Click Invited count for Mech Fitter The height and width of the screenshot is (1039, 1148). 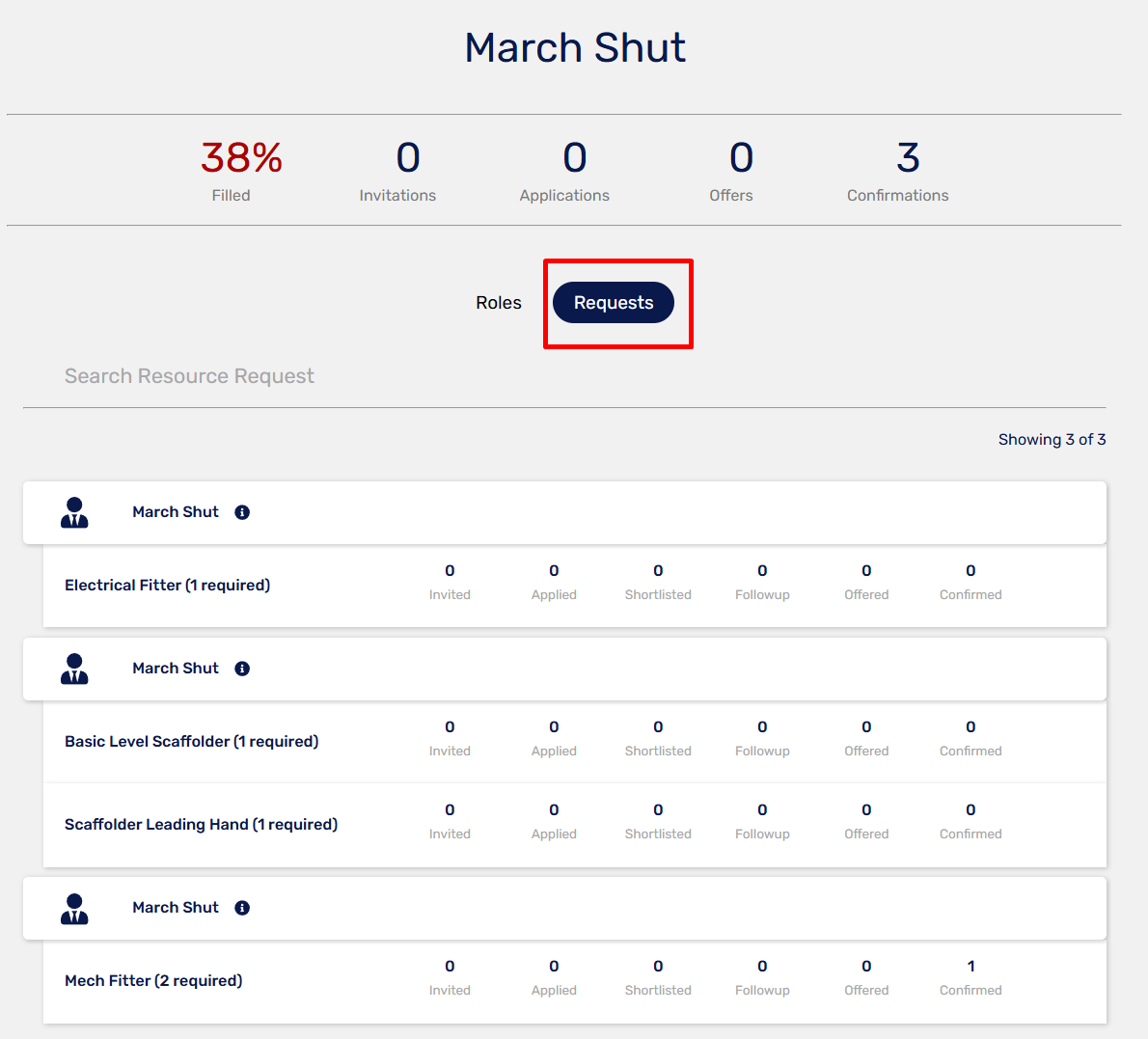pyautogui.click(x=450, y=977)
